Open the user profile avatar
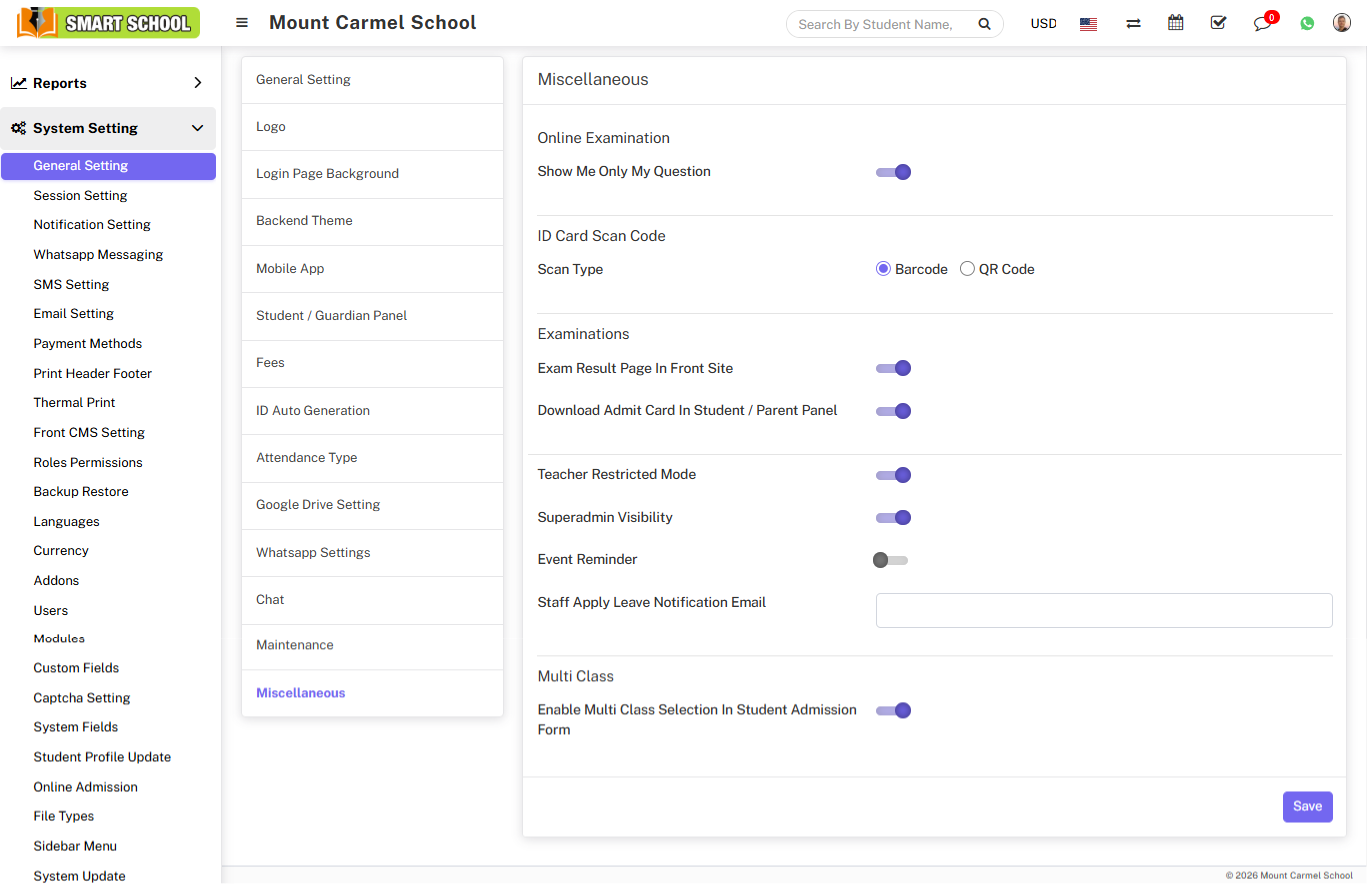This screenshot has height=885, width=1367. [x=1342, y=23]
